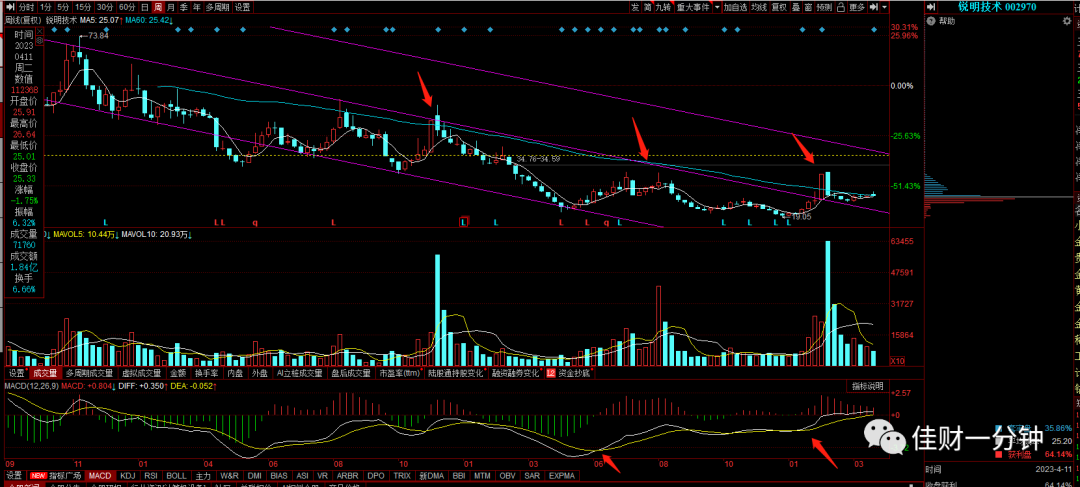Open the dropdown arrow beside 重大事件
1080x487 pixels.
717,7
